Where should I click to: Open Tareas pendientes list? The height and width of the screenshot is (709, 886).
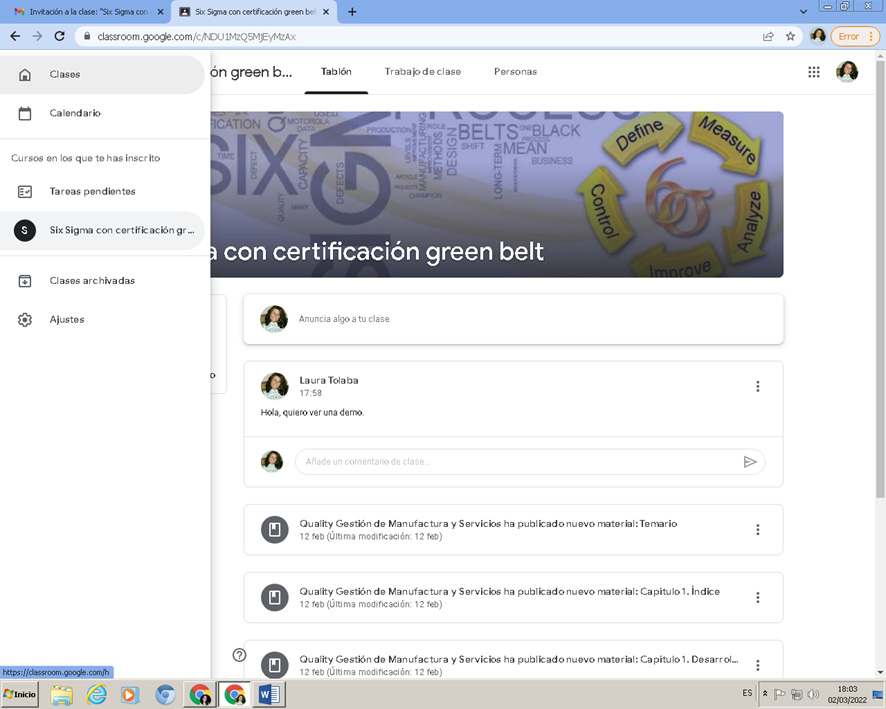102,192
